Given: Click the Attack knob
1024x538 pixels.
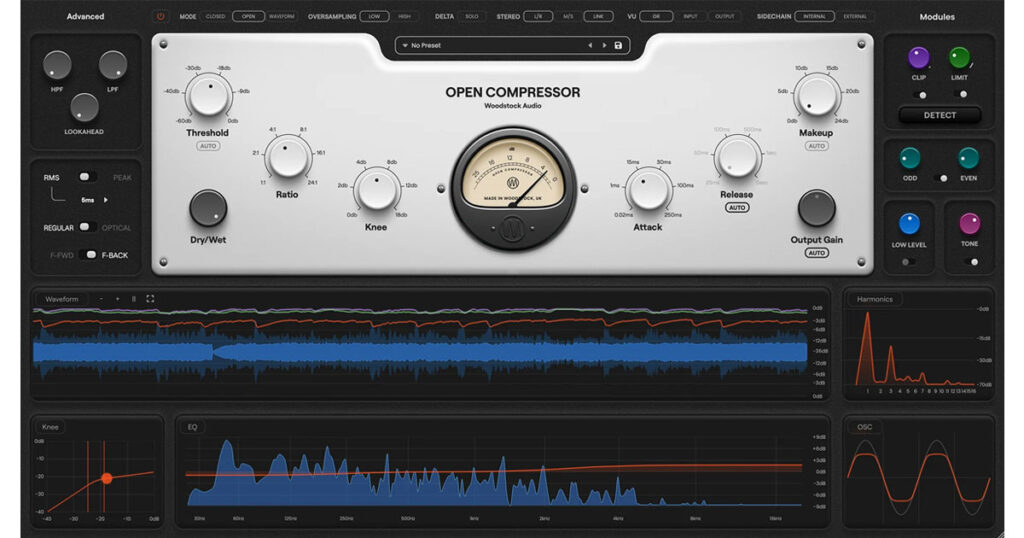Looking at the screenshot, I should tap(648, 189).
